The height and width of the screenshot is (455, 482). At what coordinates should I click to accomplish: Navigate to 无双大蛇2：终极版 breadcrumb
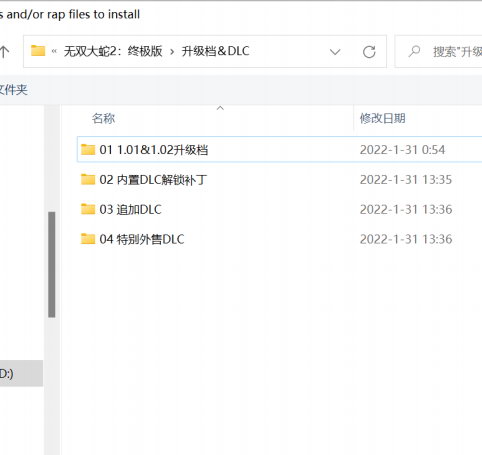[113, 51]
